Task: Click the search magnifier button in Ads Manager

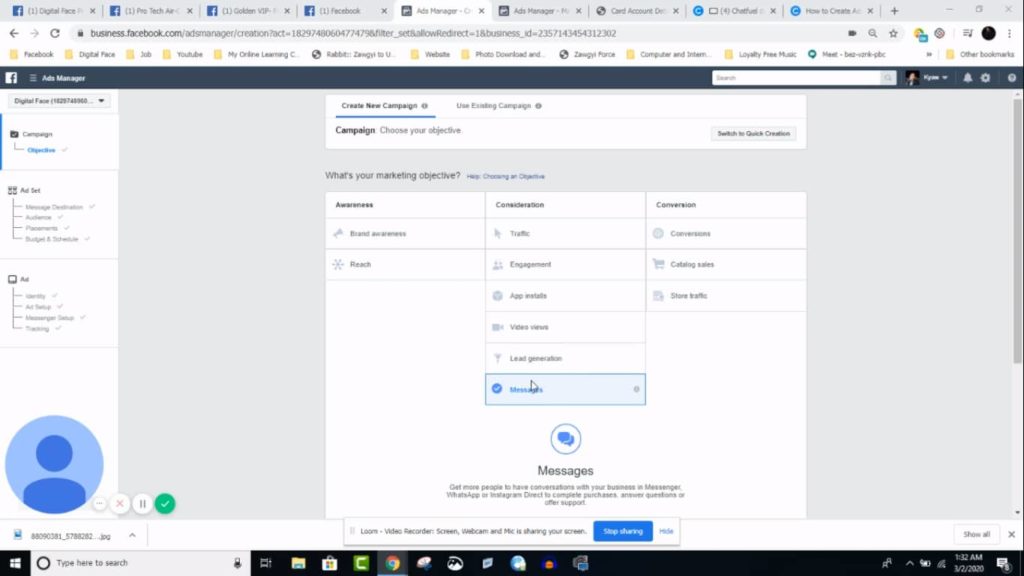Action: [888, 78]
